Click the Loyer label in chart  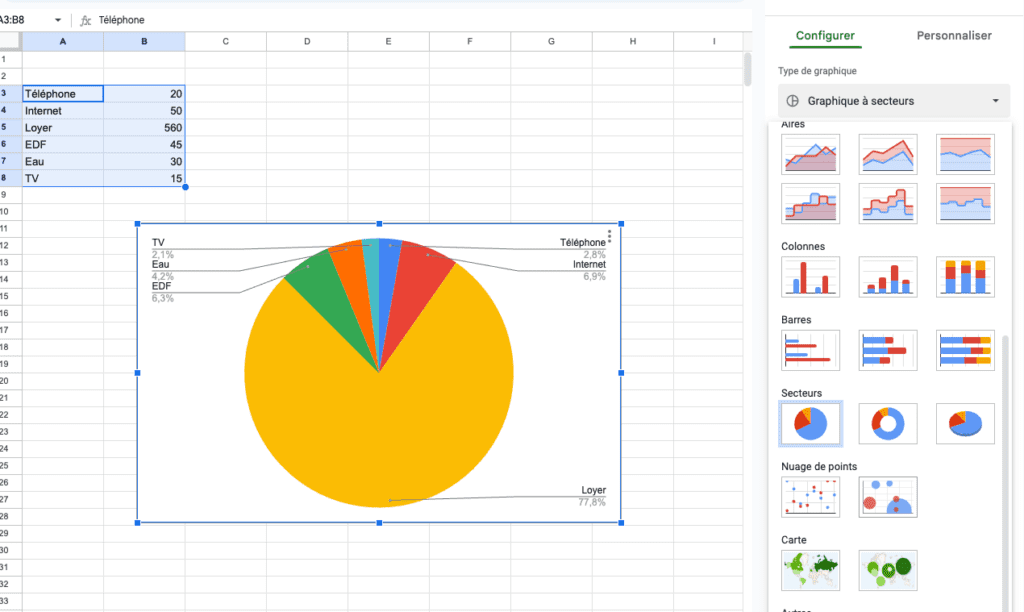593,490
